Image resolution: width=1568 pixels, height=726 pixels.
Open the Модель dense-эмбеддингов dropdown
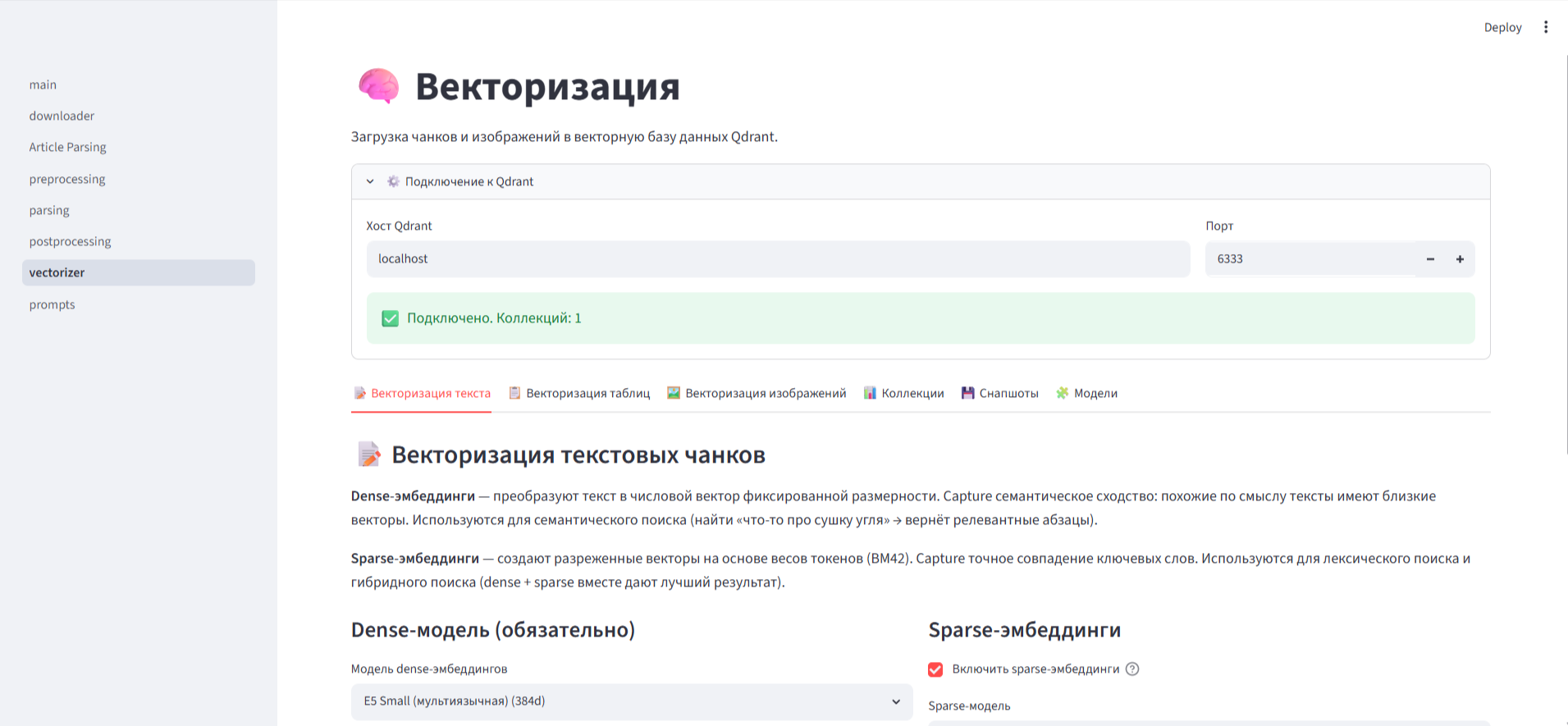tap(632, 701)
